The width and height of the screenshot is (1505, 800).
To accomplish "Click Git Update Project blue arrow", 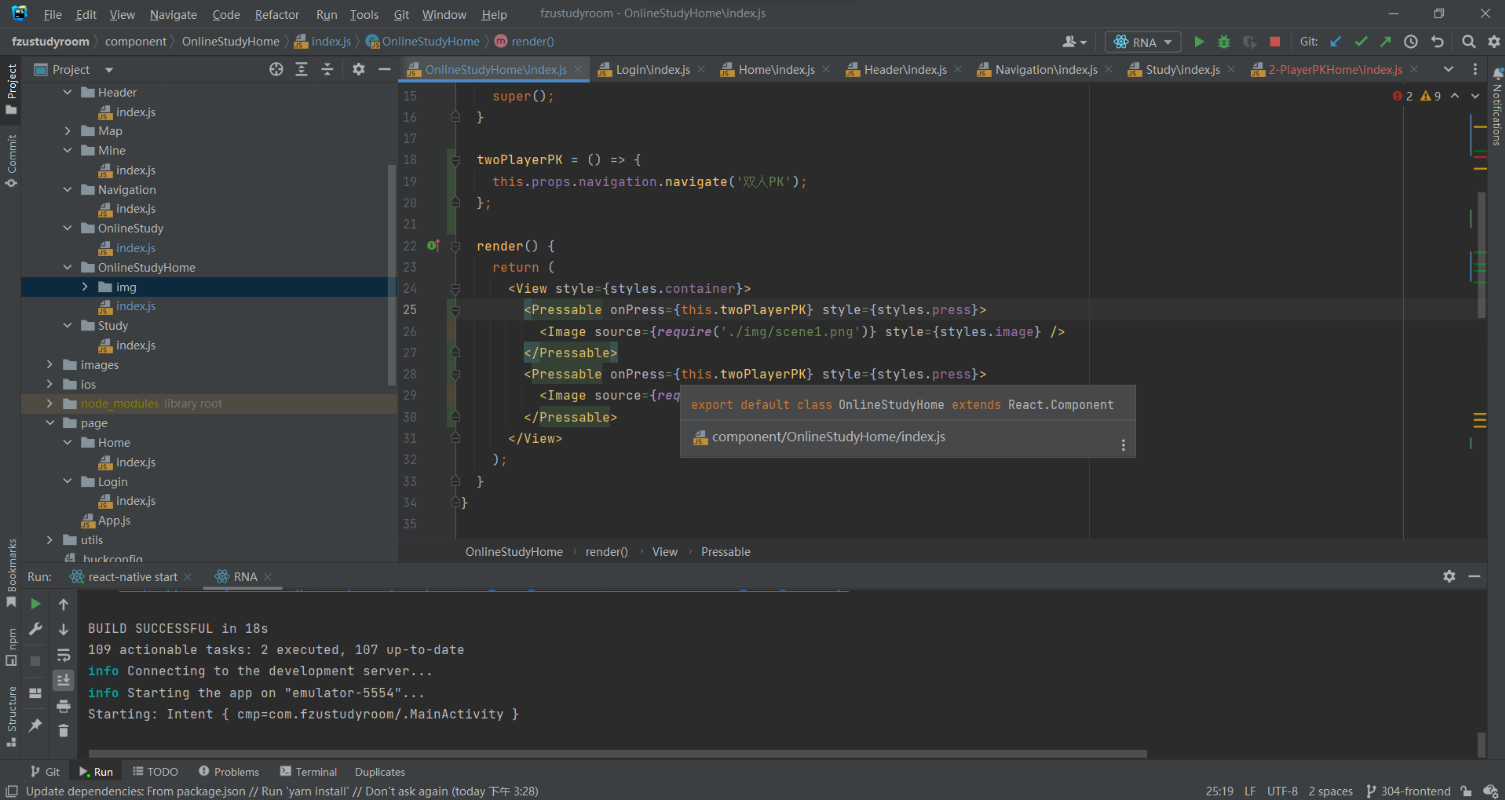I will (x=1335, y=42).
